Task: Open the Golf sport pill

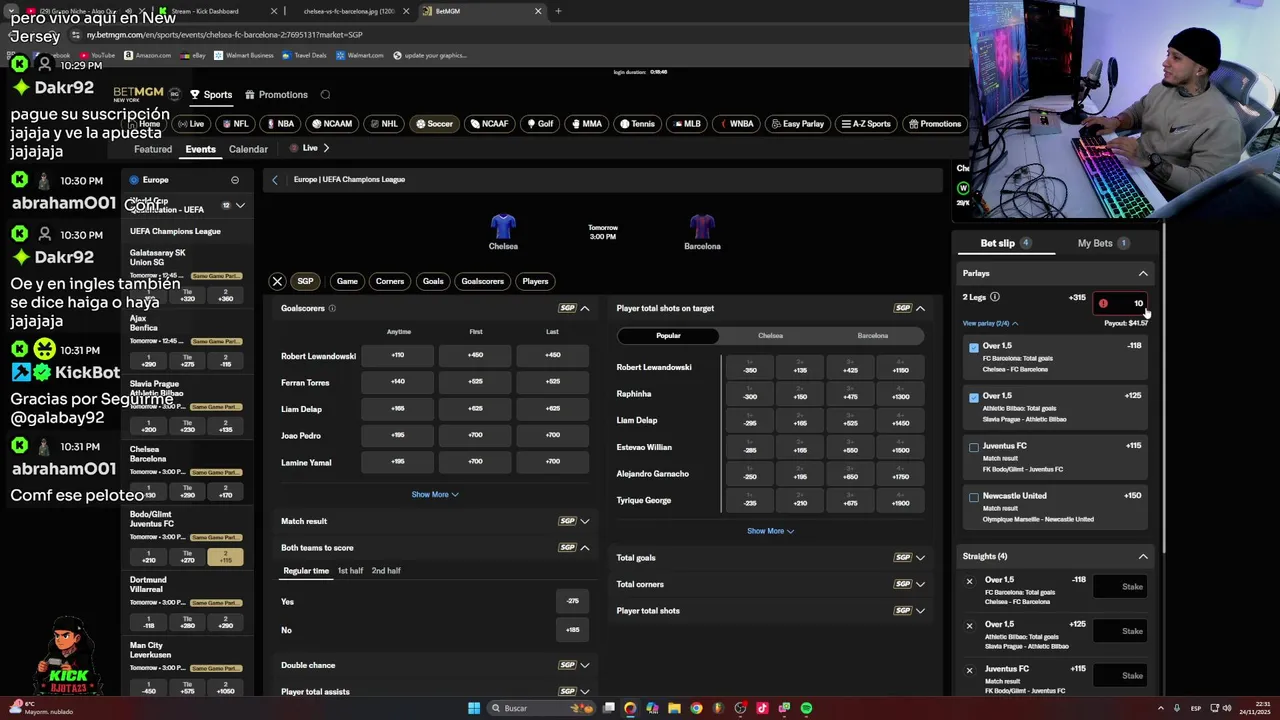Action: (x=540, y=124)
